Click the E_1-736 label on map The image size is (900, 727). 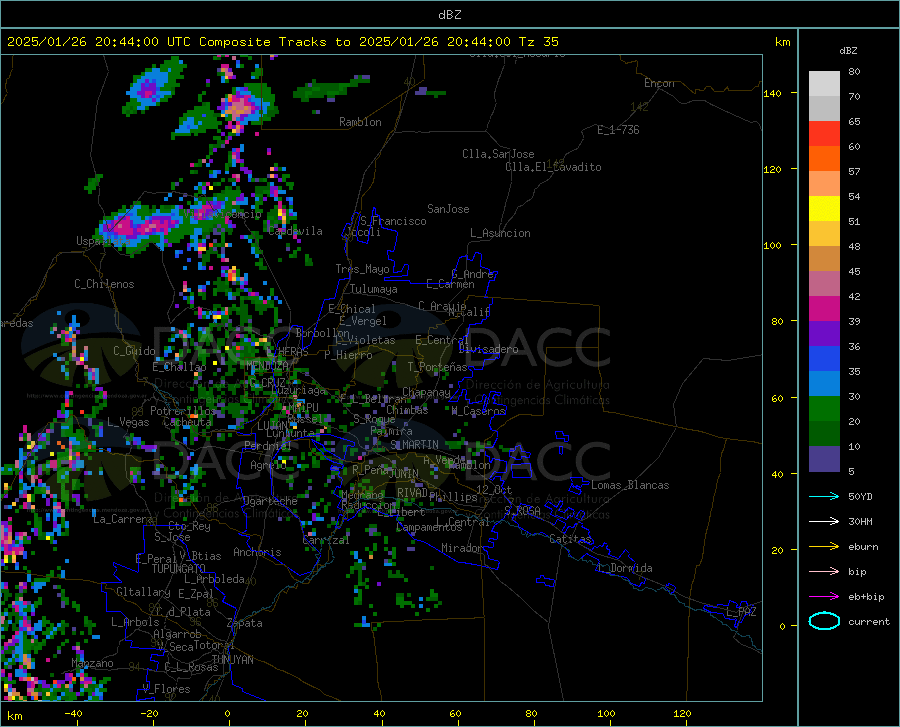[x=618, y=130]
